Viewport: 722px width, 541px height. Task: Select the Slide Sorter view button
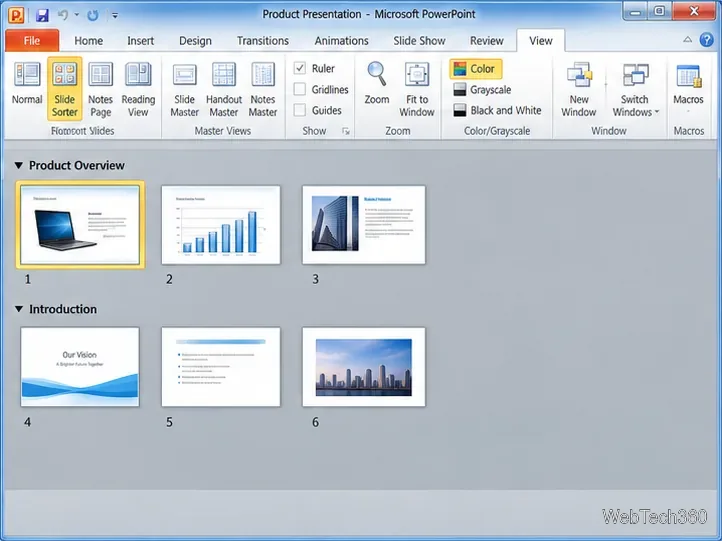pos(64,88)
